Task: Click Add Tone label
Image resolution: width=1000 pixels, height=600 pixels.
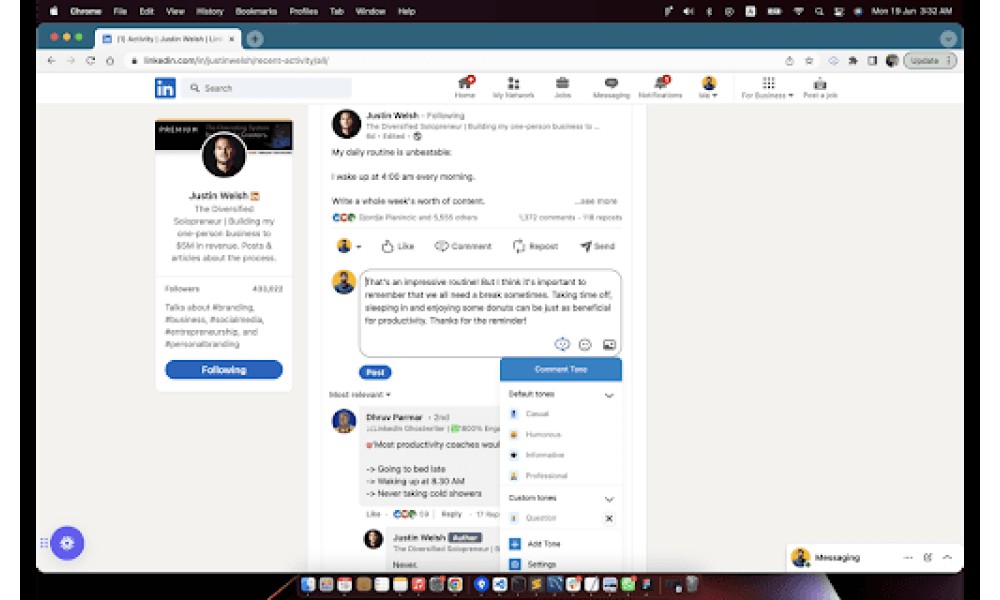Action: point(543,544)
